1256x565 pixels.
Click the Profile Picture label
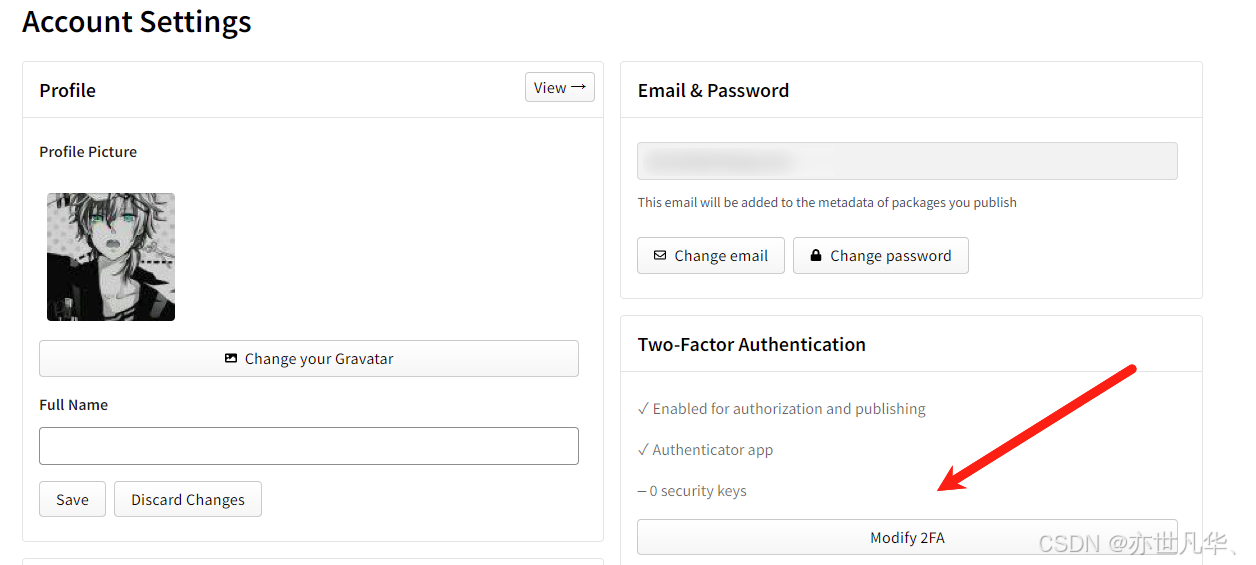pos(88,152)
